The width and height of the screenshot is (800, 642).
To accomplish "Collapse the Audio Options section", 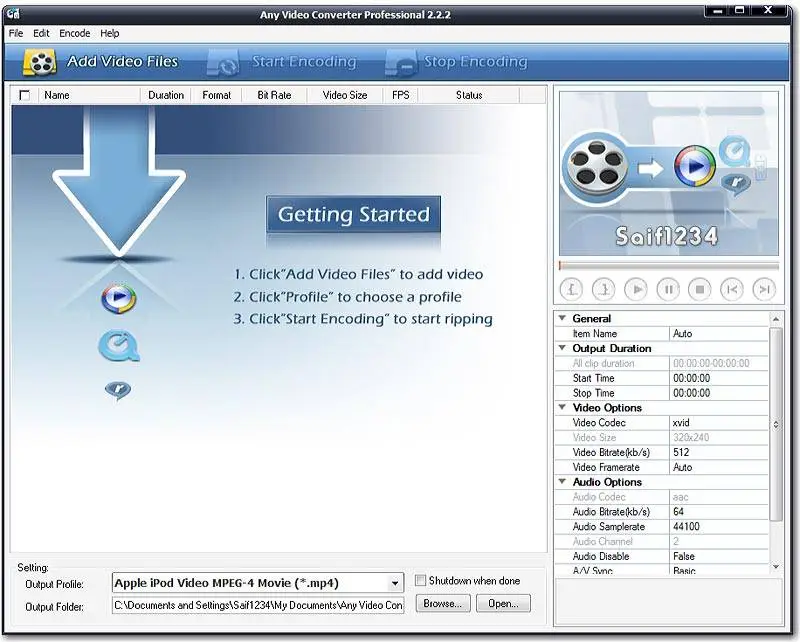I will point(562,481).
